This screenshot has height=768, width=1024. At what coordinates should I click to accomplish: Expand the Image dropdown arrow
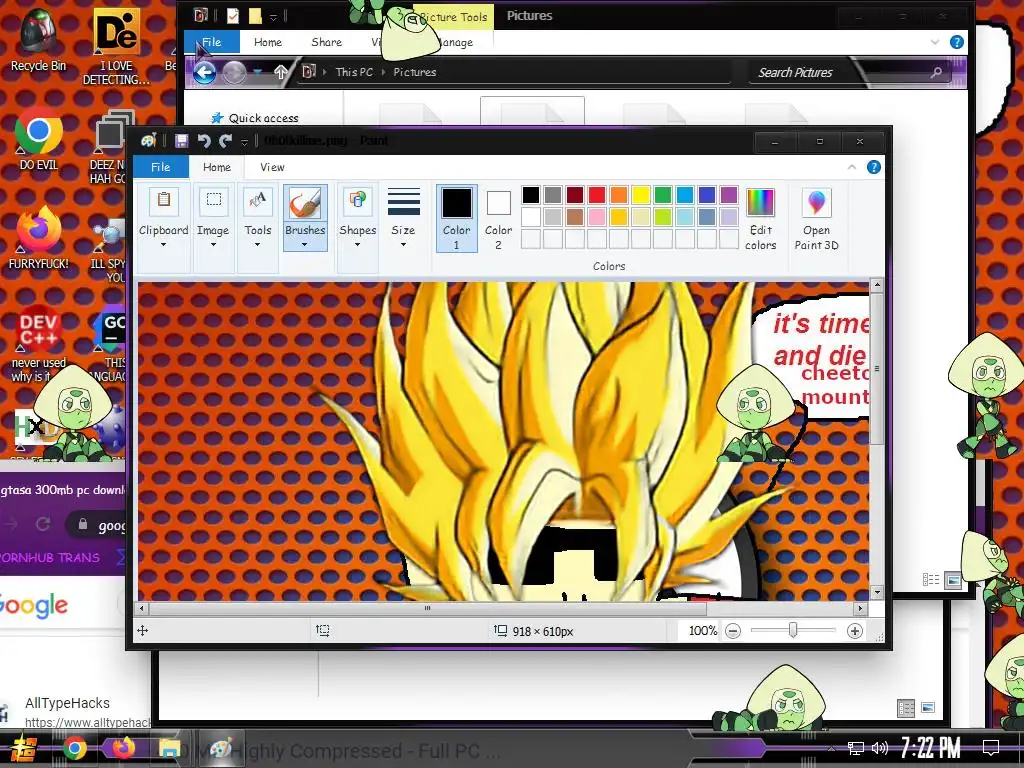click(213, 245)
